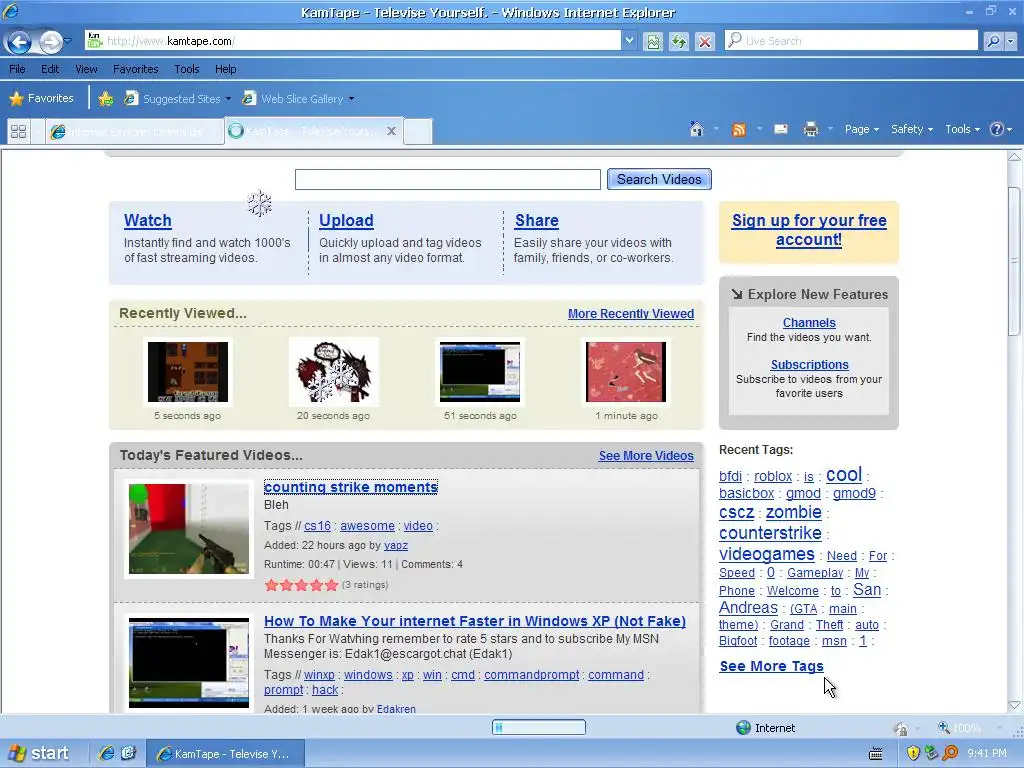
Task: Open the Favorites star button
Action: pos(41,99)
